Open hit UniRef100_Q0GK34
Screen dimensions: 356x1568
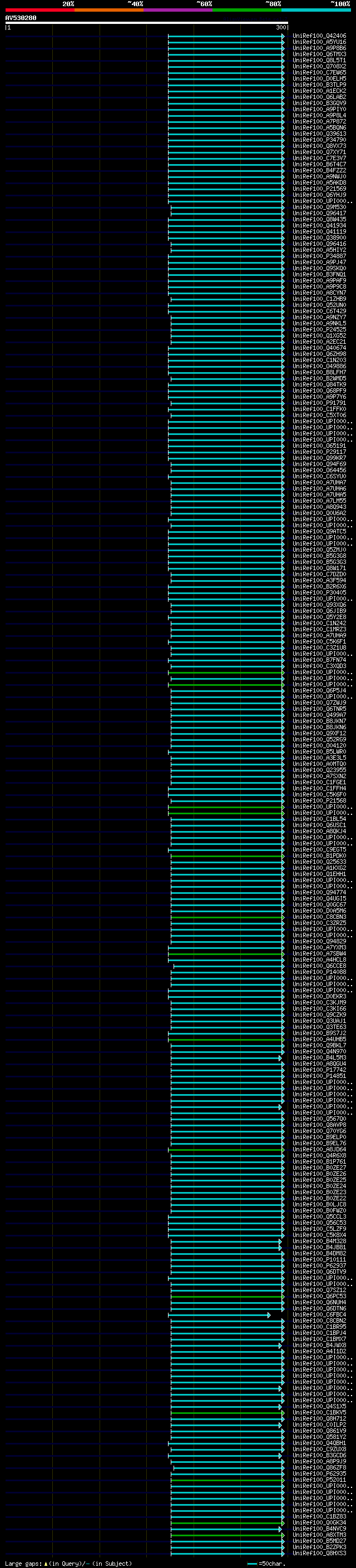tap(319, 1522)
